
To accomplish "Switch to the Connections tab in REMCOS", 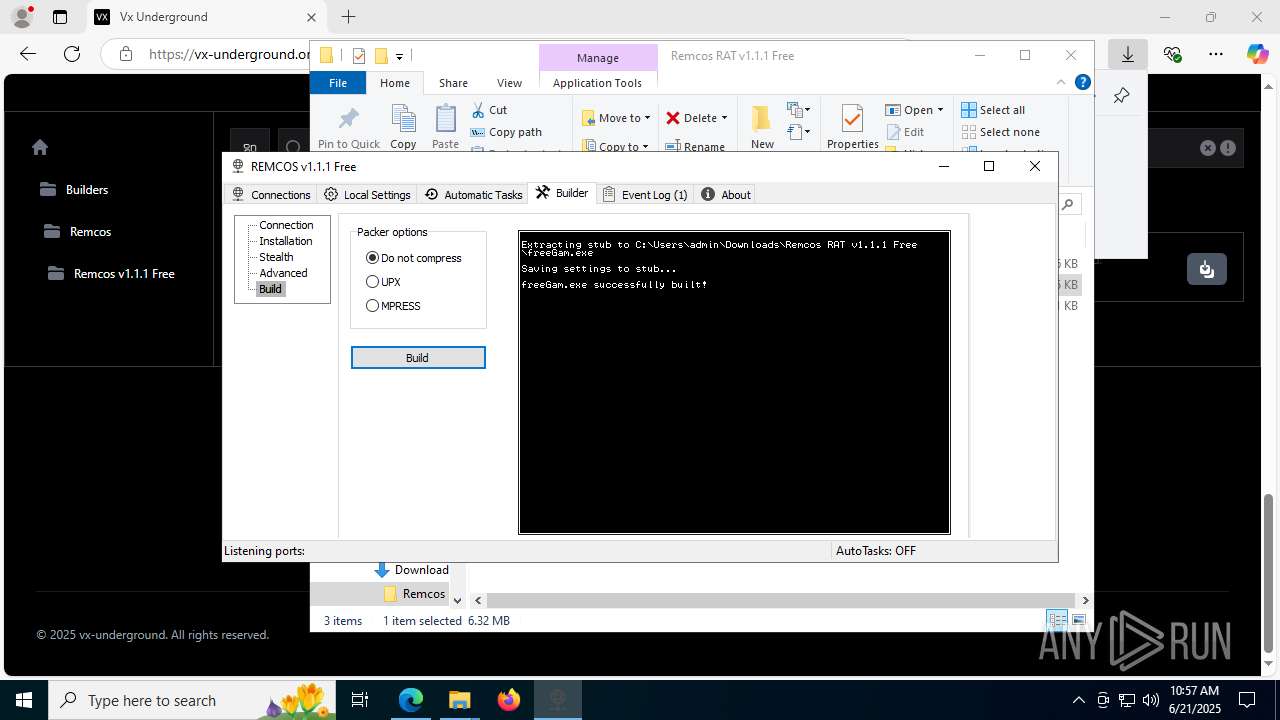I will (271, 195).
